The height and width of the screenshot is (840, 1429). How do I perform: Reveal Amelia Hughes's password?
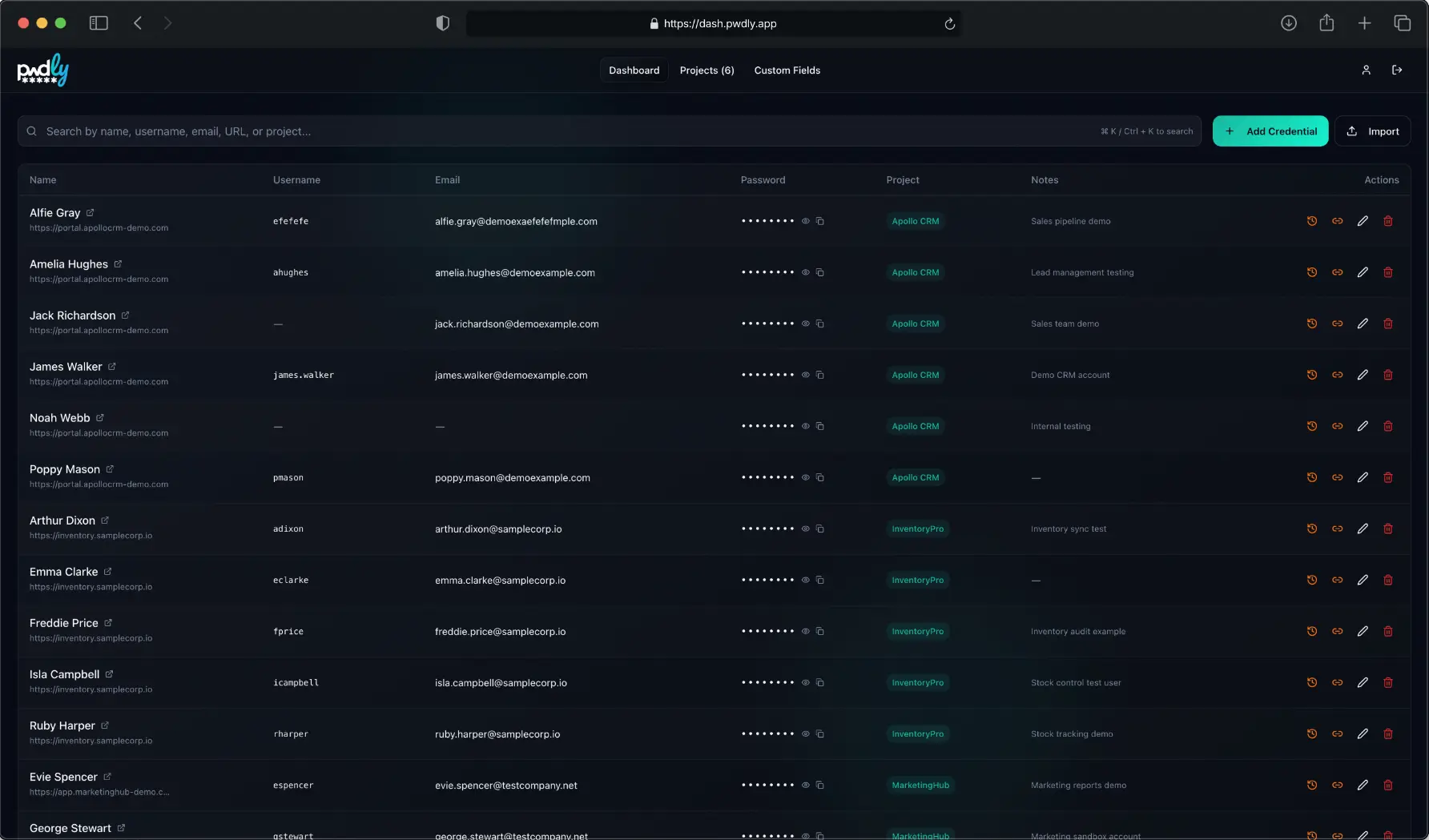coord(806,272)
